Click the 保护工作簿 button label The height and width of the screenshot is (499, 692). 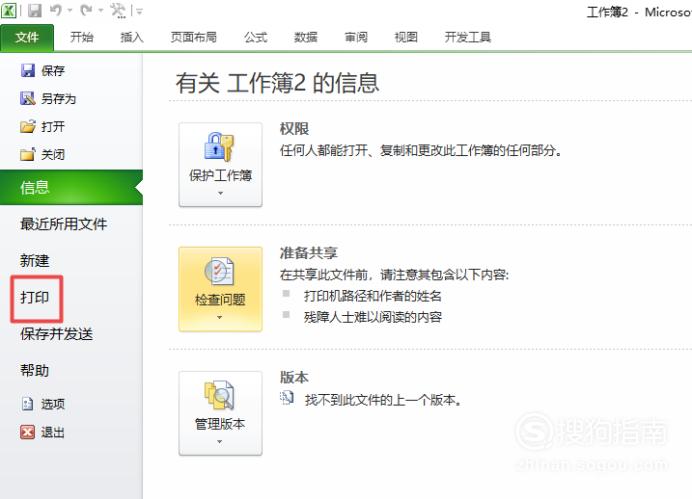[220, 176]
